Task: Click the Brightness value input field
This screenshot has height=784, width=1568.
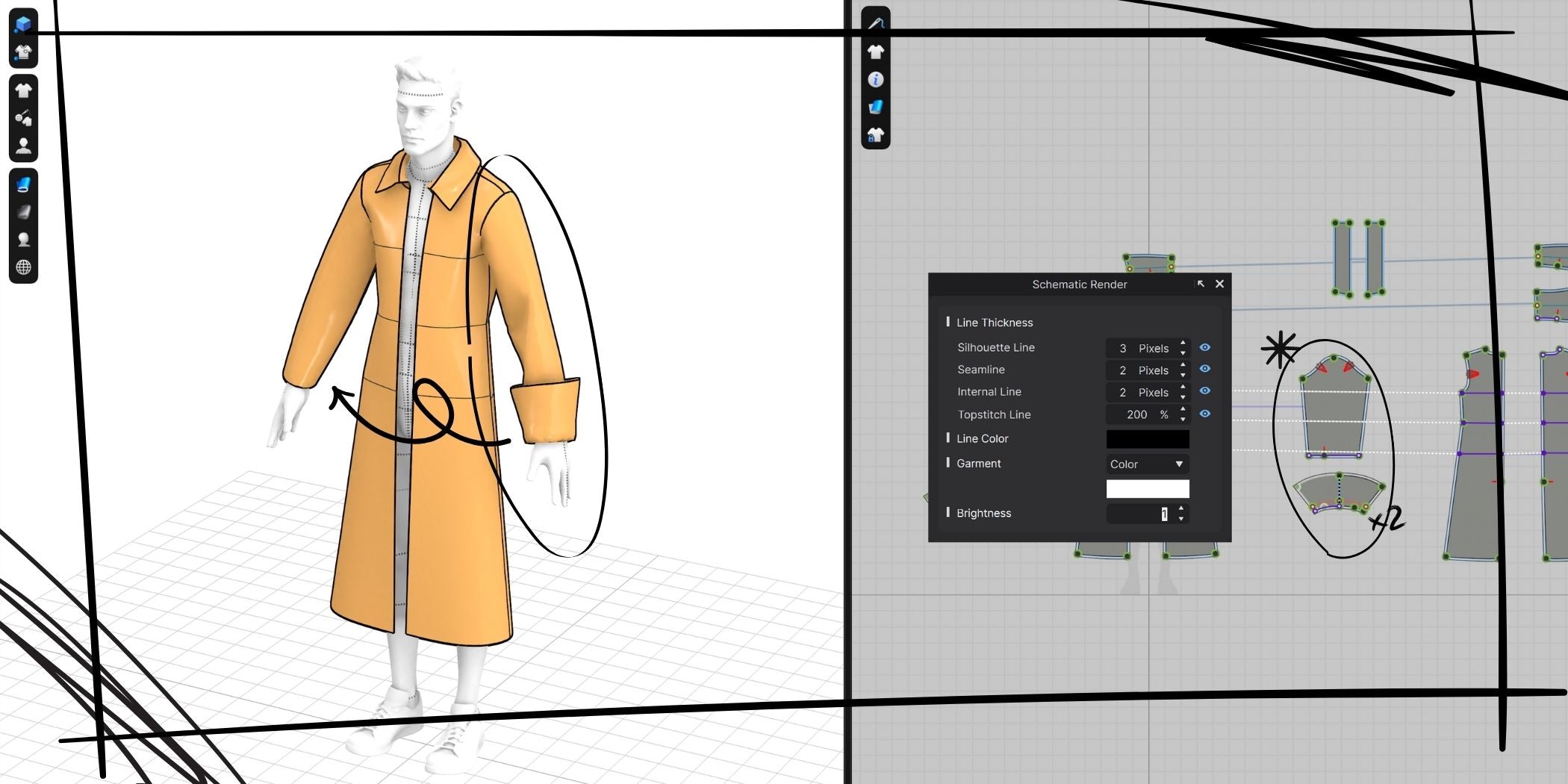Action: click(x=1142, y=514)
